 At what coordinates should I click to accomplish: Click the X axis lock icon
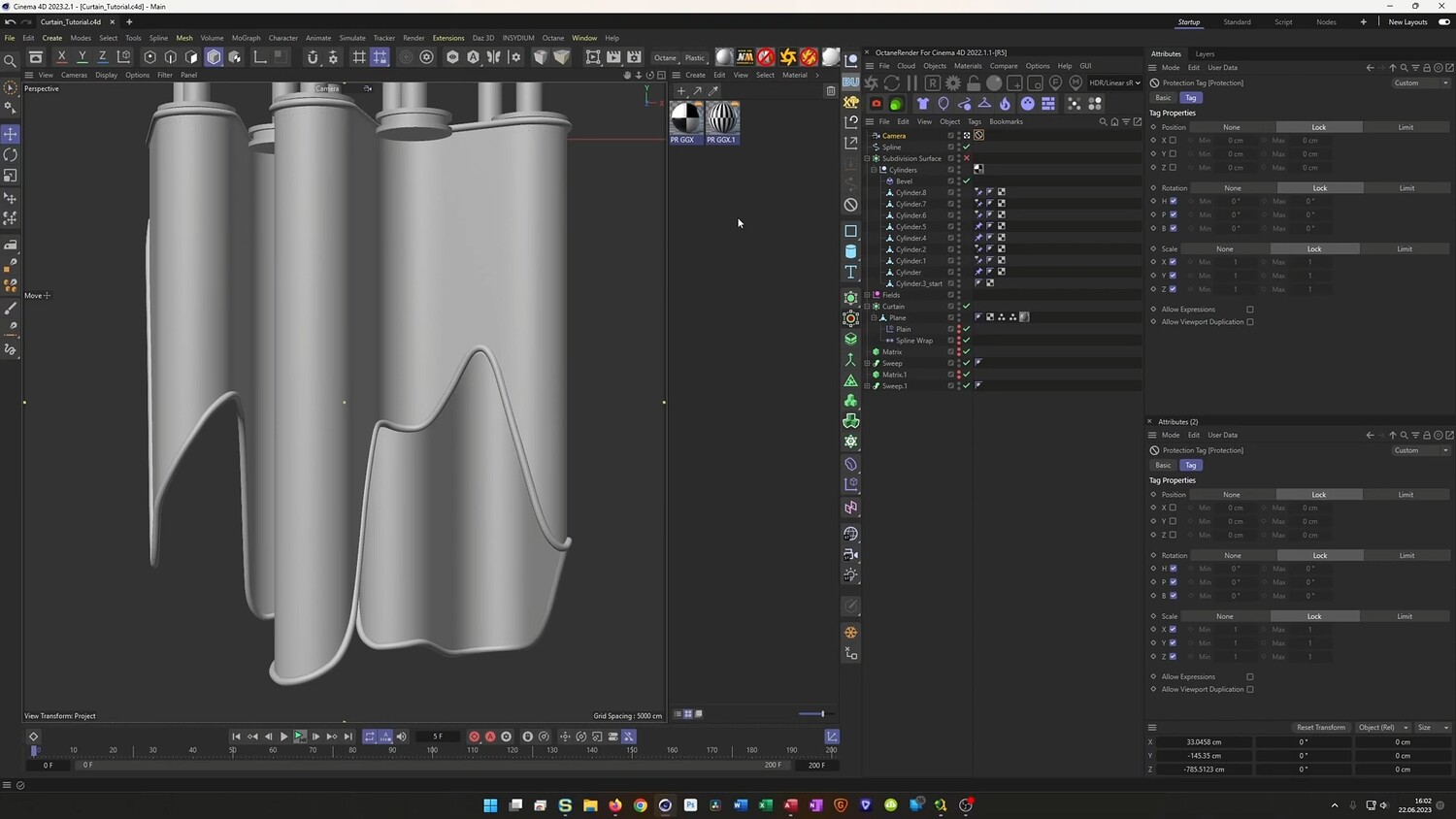coord(61,57)
